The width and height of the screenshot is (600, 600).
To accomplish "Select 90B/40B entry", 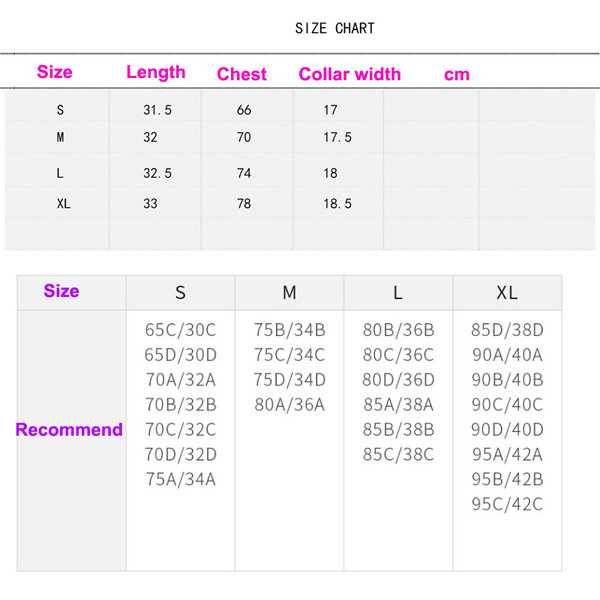I will tap(507, 380).
